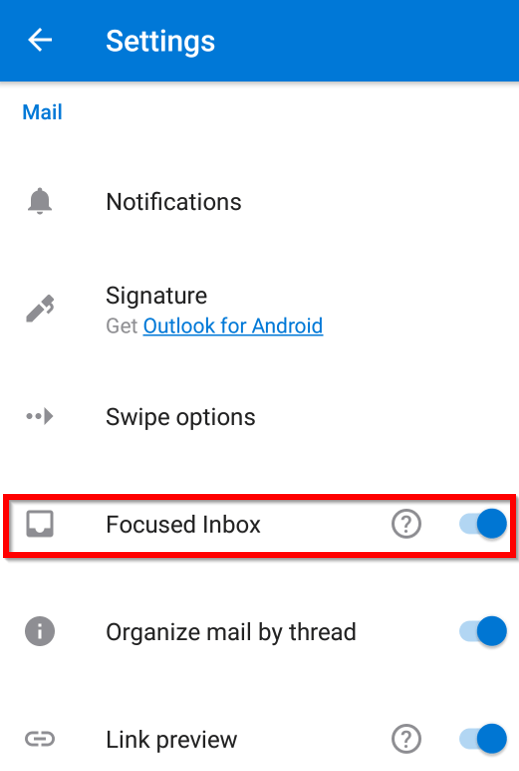Click the Link preview chain icon

pos(40,739)
